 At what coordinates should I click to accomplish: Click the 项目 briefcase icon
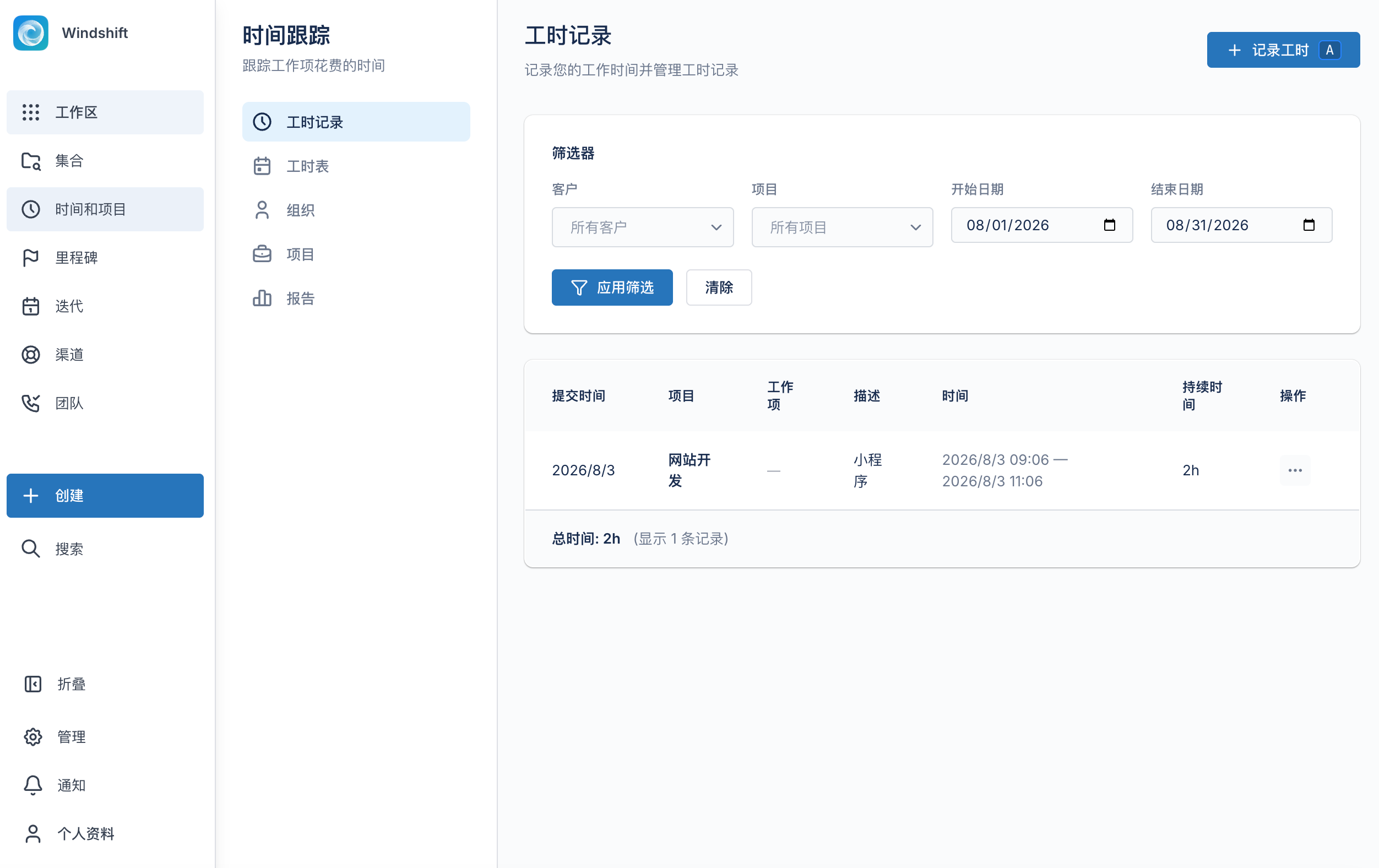[262, 254]
